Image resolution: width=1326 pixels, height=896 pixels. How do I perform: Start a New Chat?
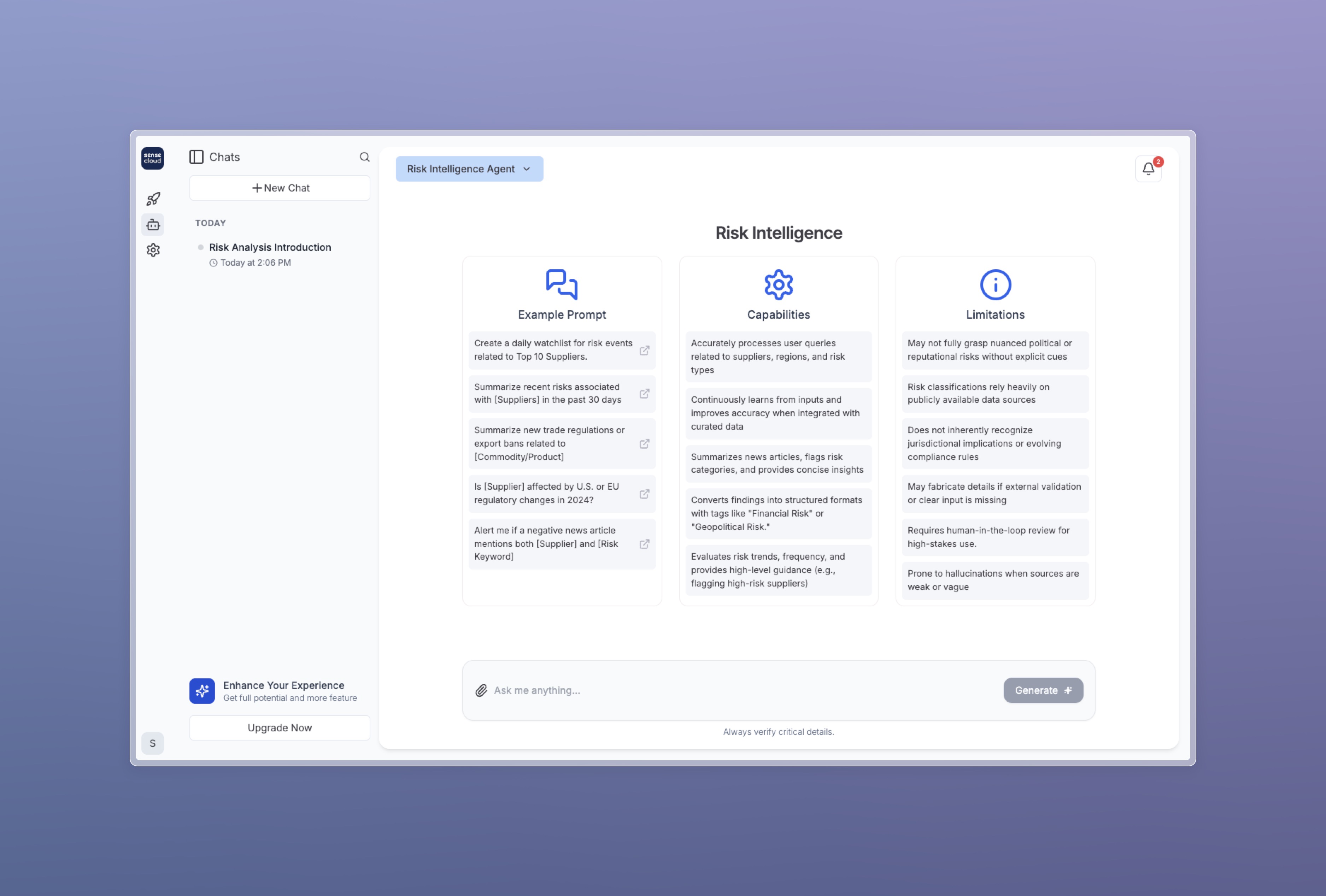click(x=279, y=188)
